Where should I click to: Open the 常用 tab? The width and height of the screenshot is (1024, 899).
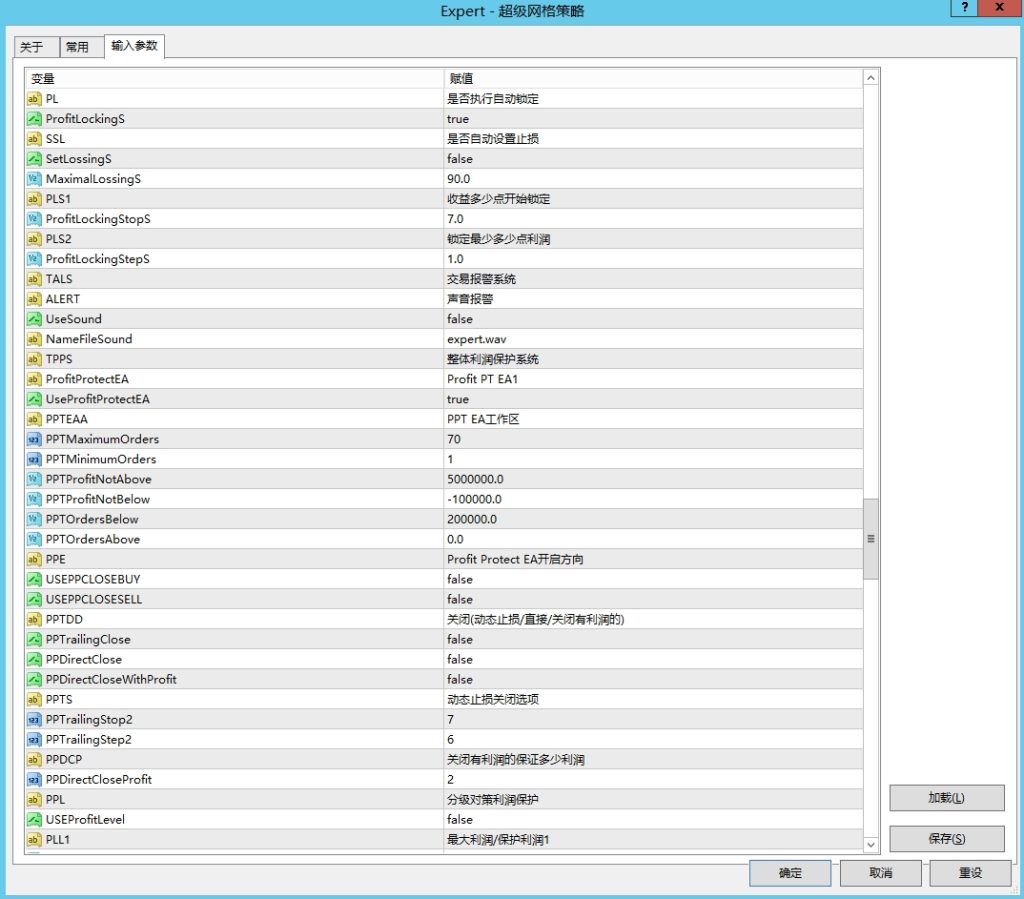click(x=77, y=47)
